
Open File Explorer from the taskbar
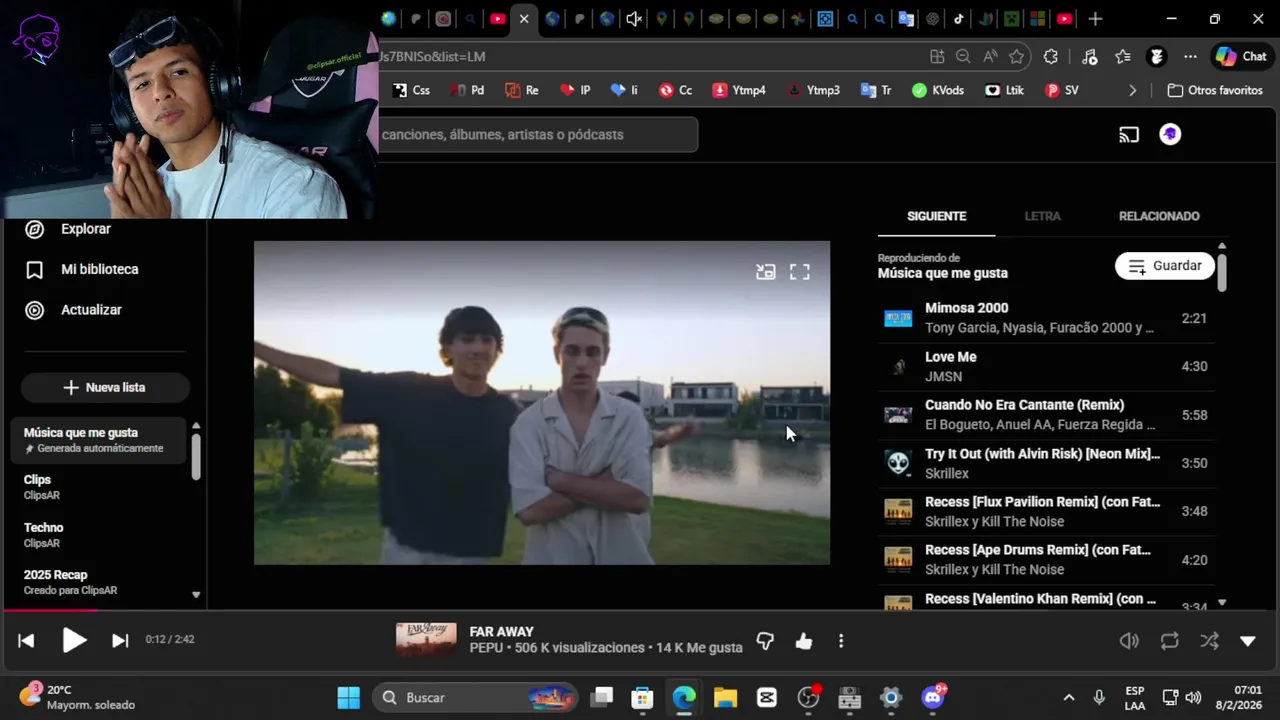725,697
